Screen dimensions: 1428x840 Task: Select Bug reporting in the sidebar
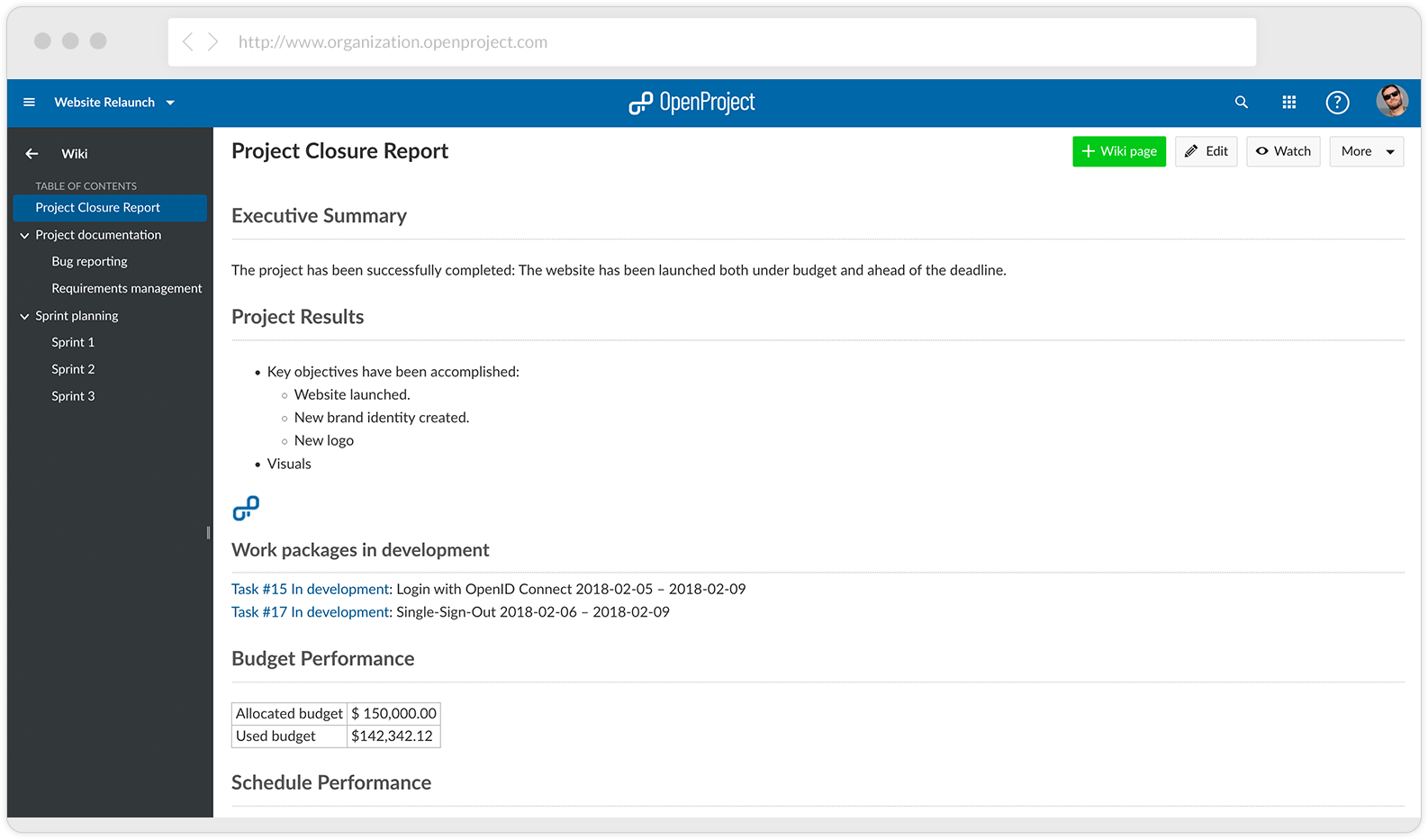point(89,262)
